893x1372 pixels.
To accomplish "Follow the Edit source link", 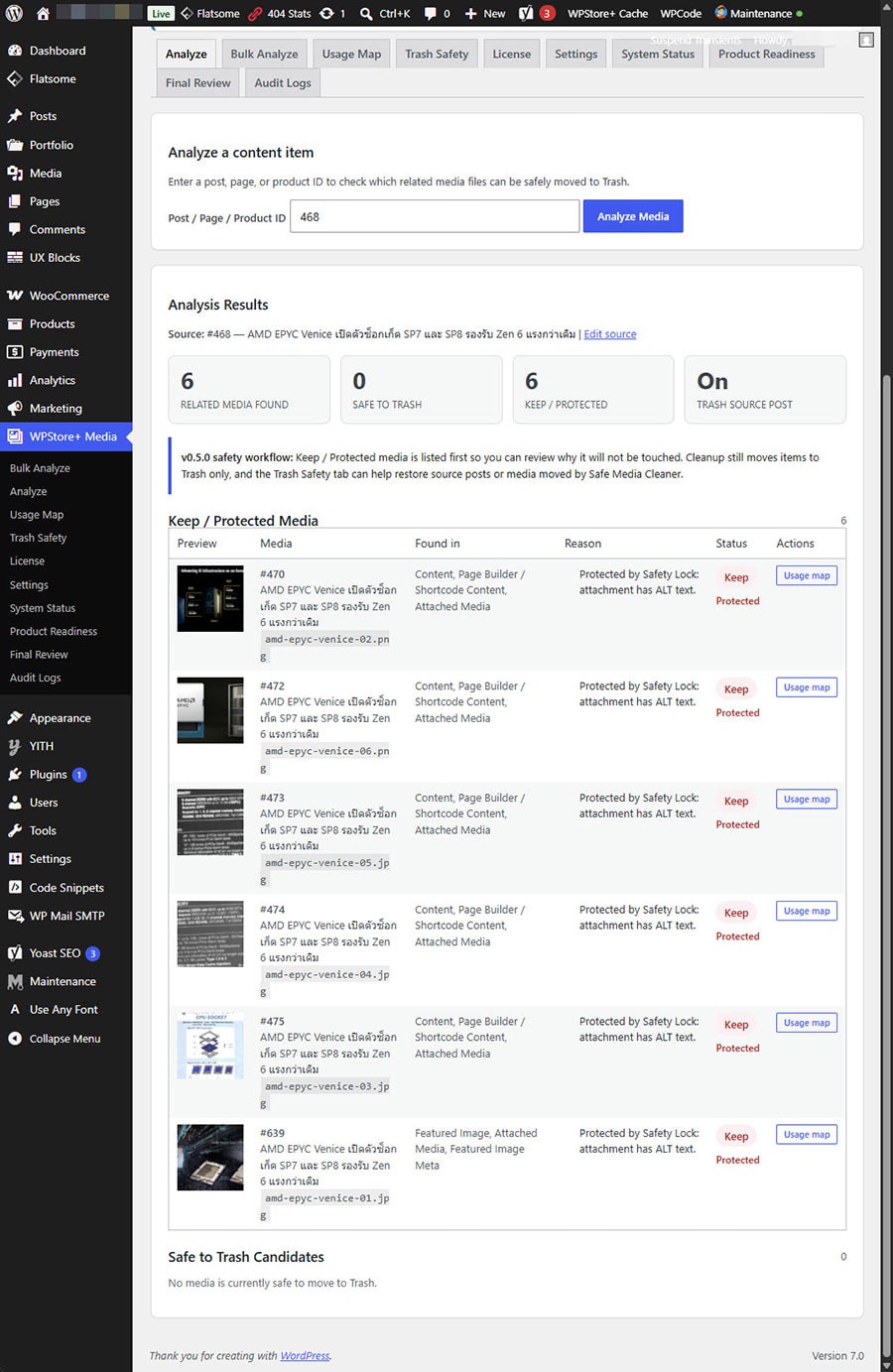I will click(x=610, y=334).
